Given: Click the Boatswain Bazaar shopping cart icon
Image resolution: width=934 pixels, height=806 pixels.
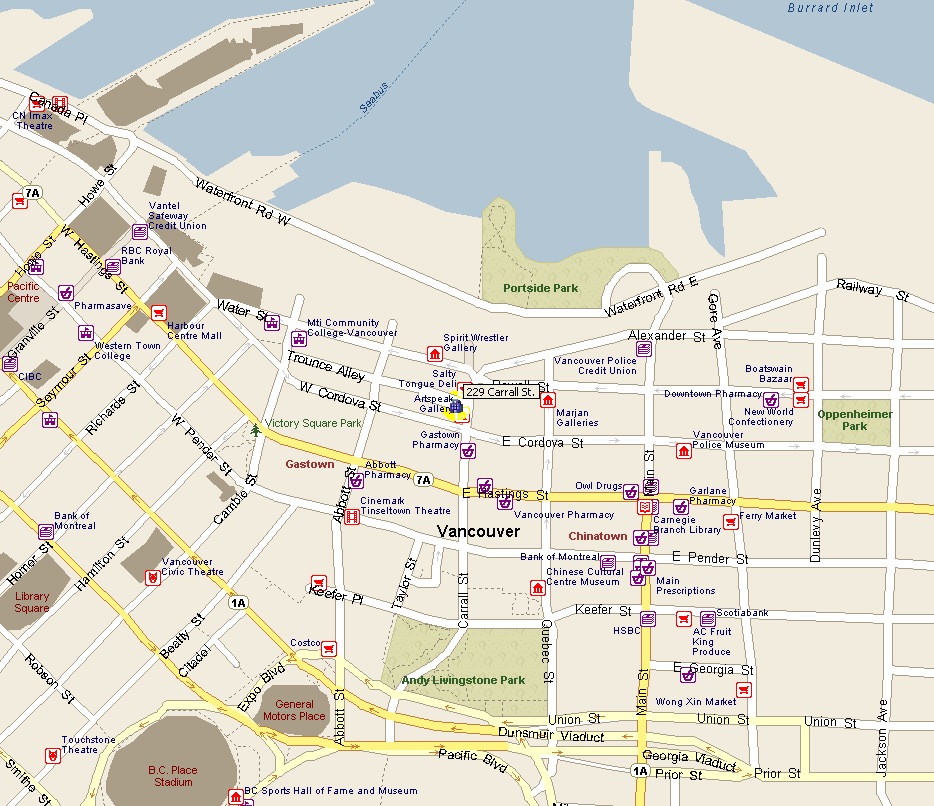Looking at the screenshot, I should [801, 384].
